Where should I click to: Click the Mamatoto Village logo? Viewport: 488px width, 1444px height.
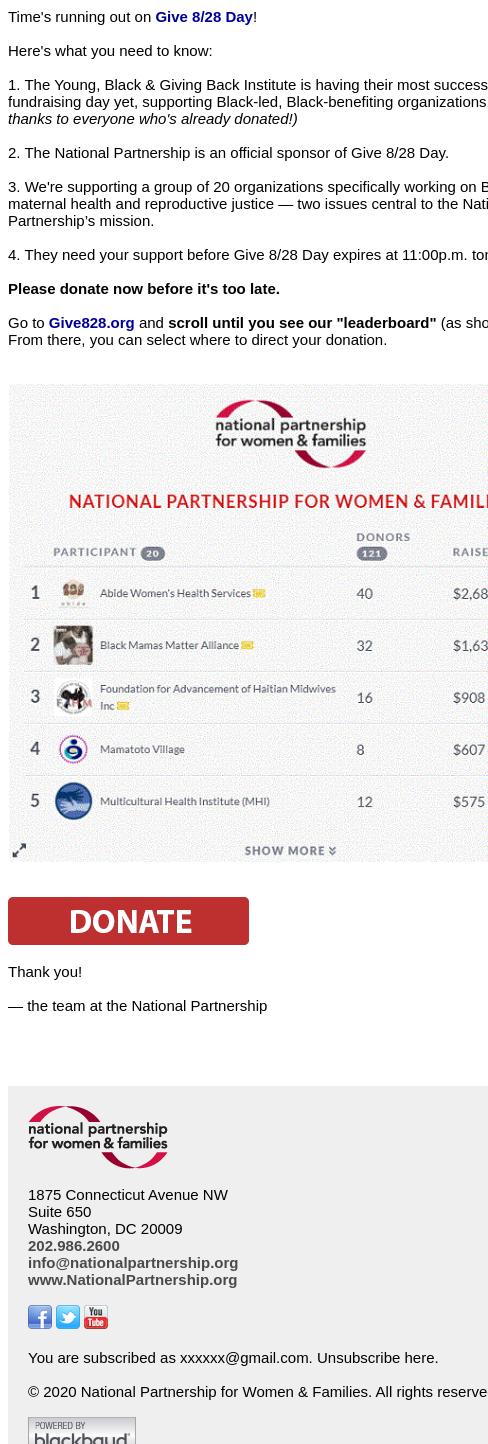point(73,749)
